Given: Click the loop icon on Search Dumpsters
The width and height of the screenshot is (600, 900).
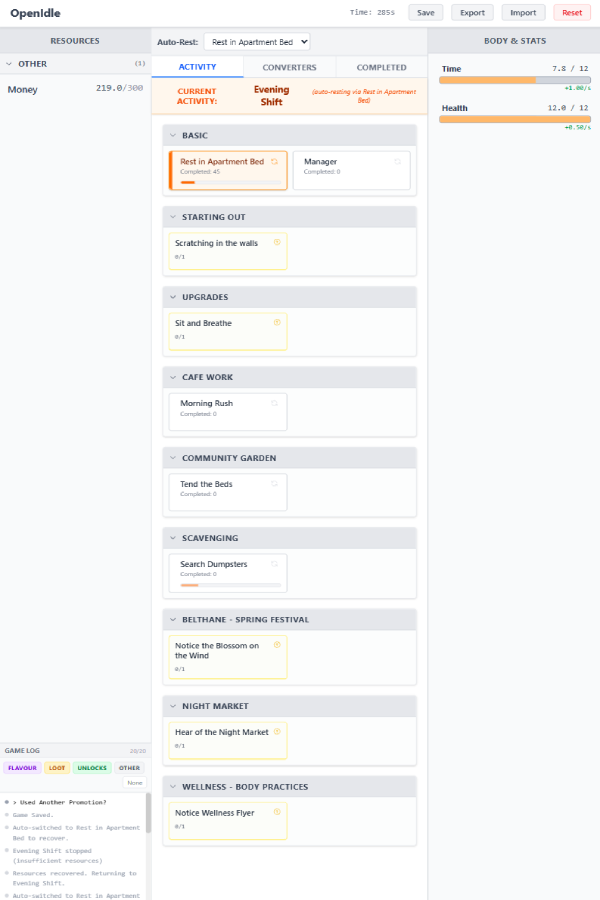Looking at the screenshot, I should click(x=274, y=564).
